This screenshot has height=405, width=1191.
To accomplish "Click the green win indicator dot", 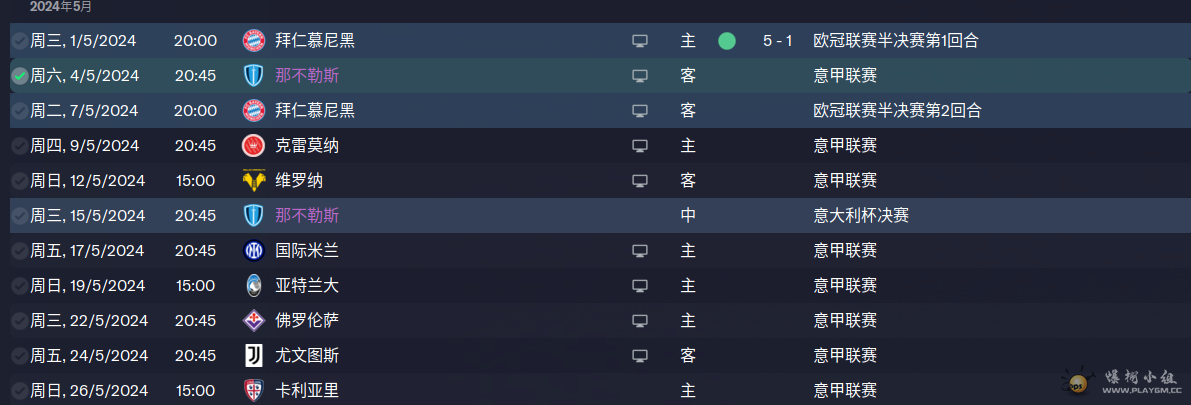I will (x=727, y=41).
